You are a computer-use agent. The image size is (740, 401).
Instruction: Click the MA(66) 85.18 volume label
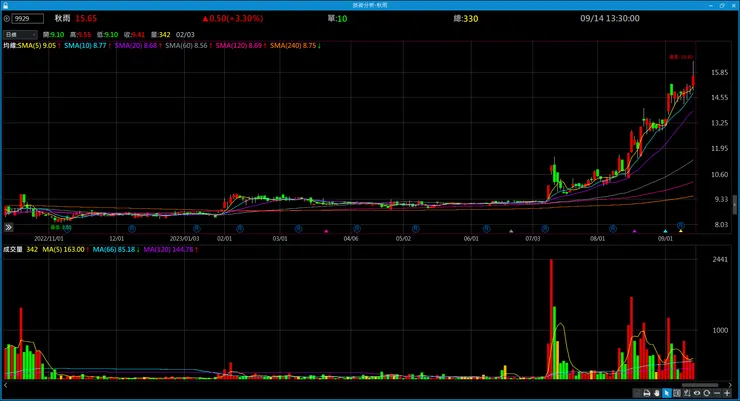point(113,250)
